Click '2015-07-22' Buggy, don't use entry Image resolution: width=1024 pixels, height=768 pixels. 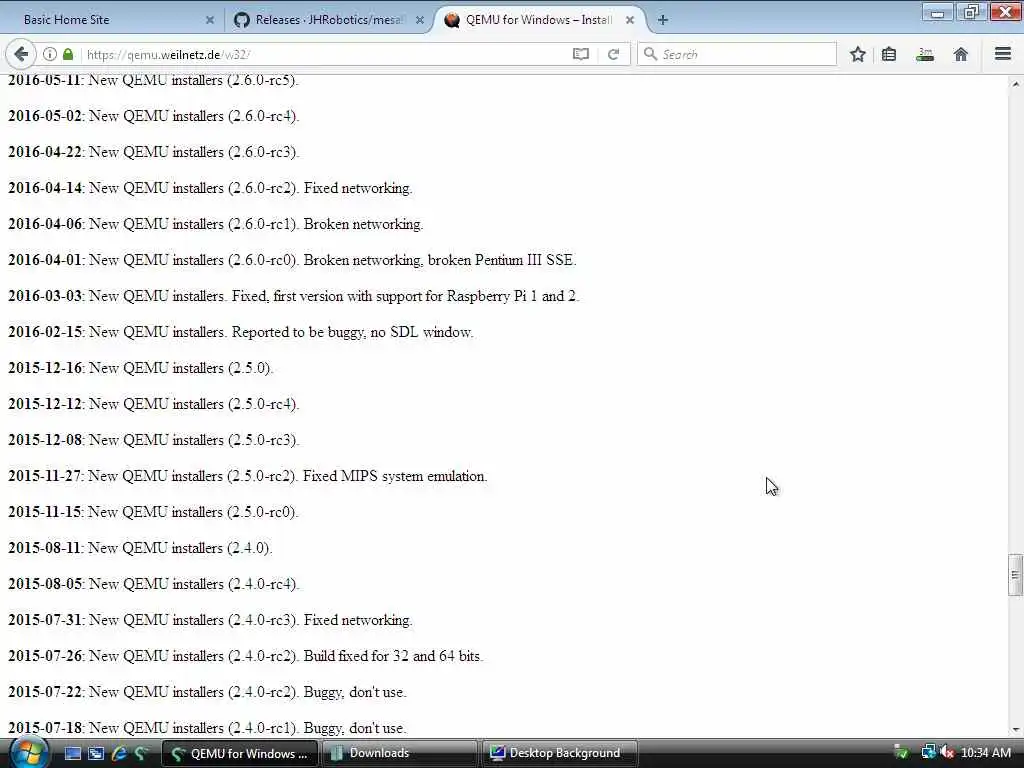point(208,692)
